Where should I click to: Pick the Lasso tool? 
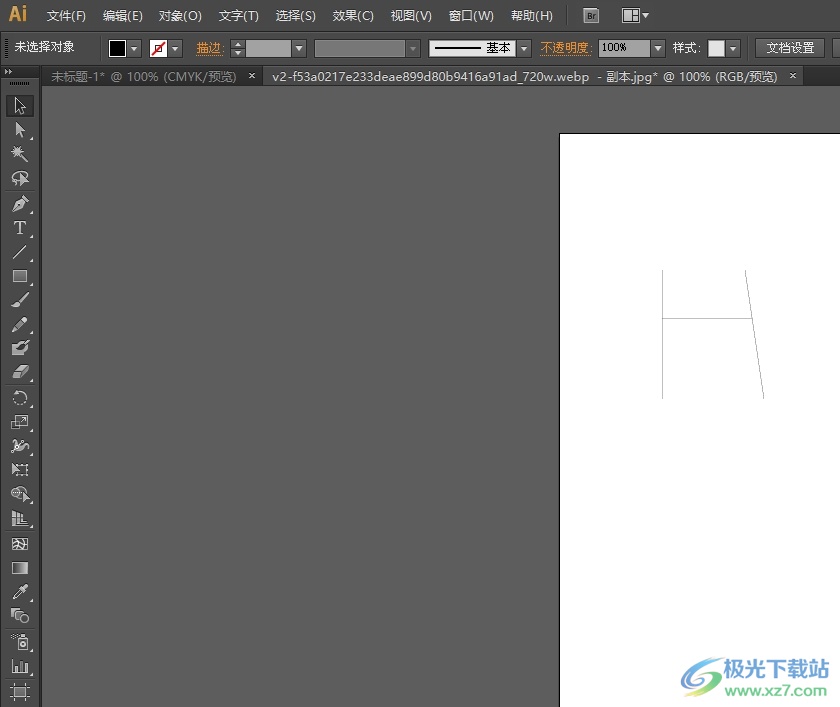point(20,178)
